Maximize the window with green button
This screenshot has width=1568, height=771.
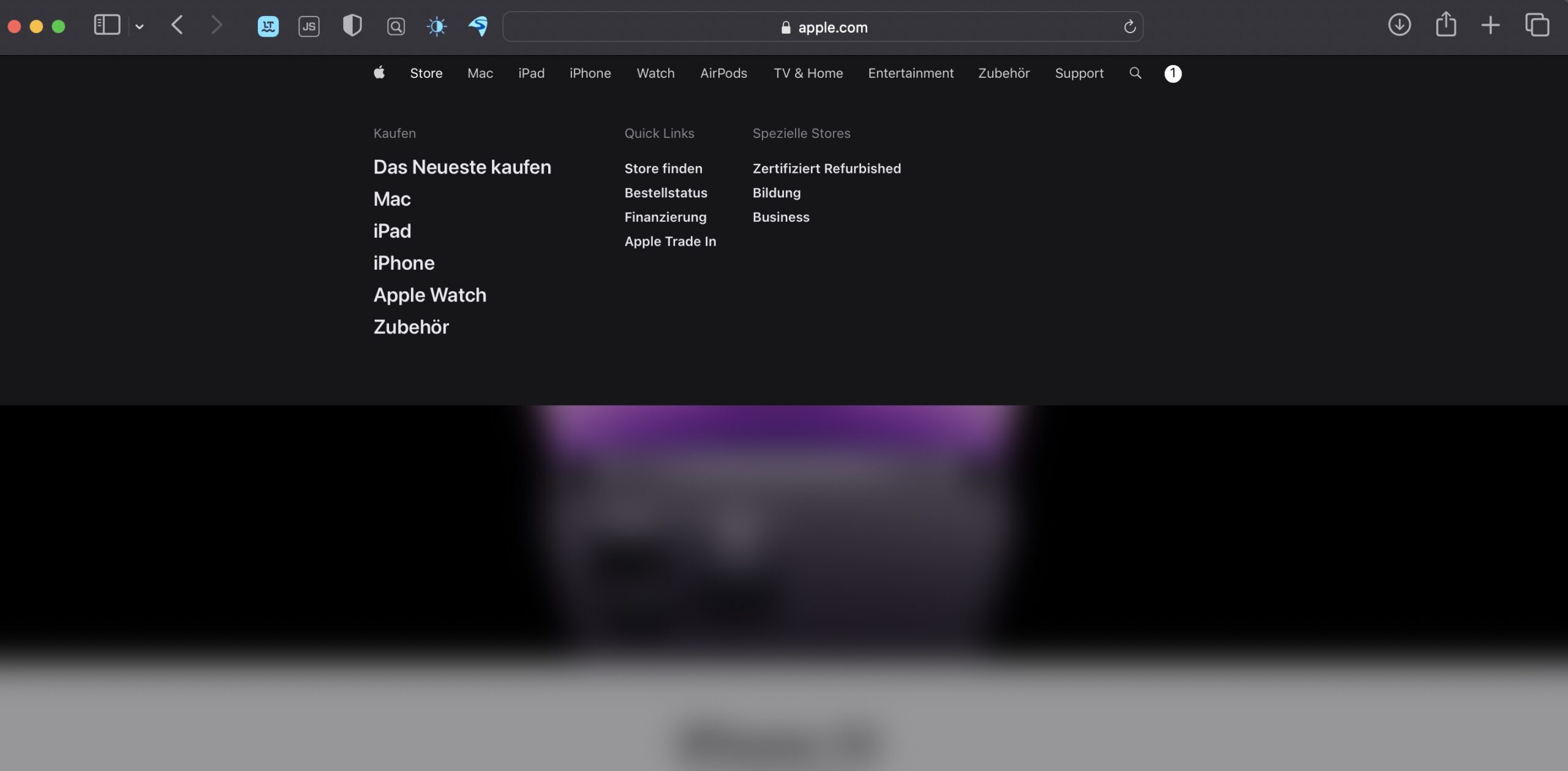(58, 26)
